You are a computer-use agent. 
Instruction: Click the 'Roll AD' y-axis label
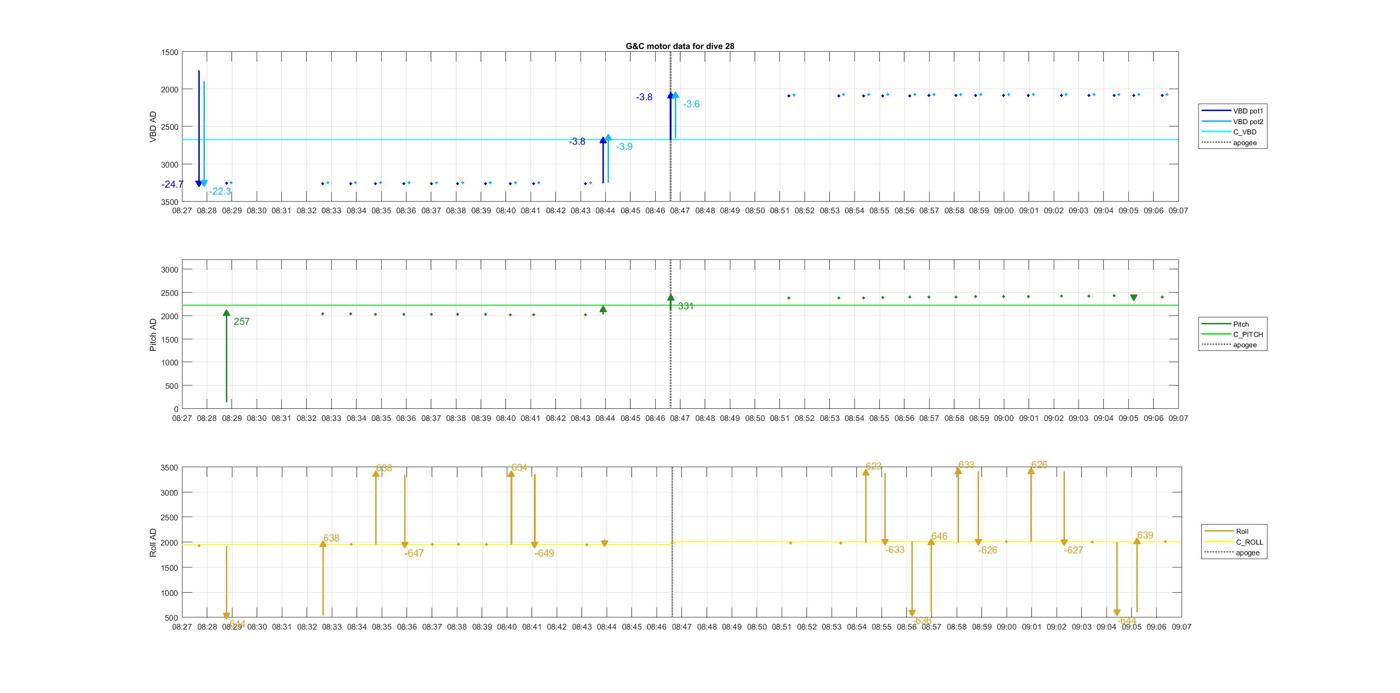click(153, 542)
